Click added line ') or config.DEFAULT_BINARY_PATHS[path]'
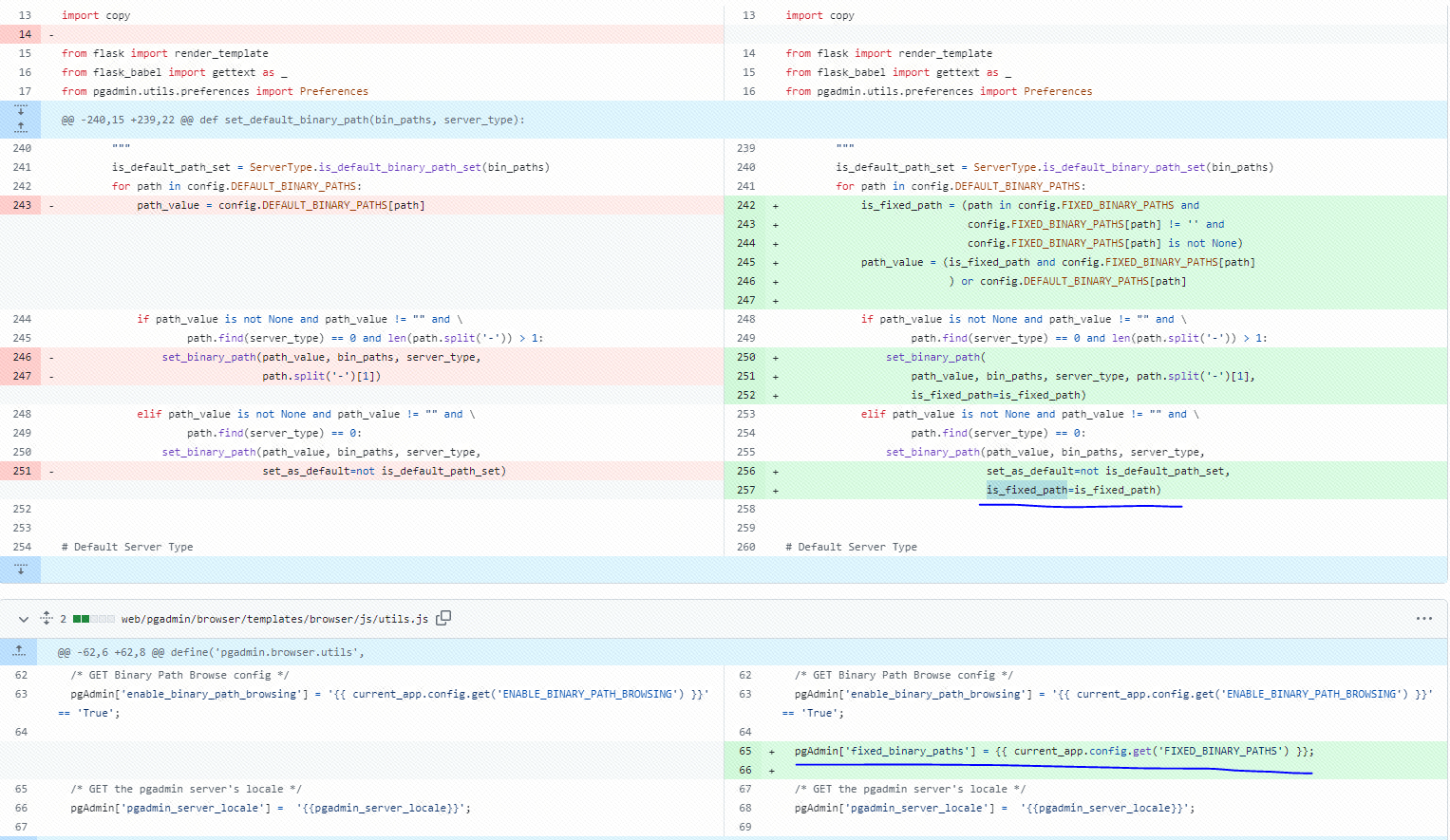Screen dimensions: 1450x840 1067,281
